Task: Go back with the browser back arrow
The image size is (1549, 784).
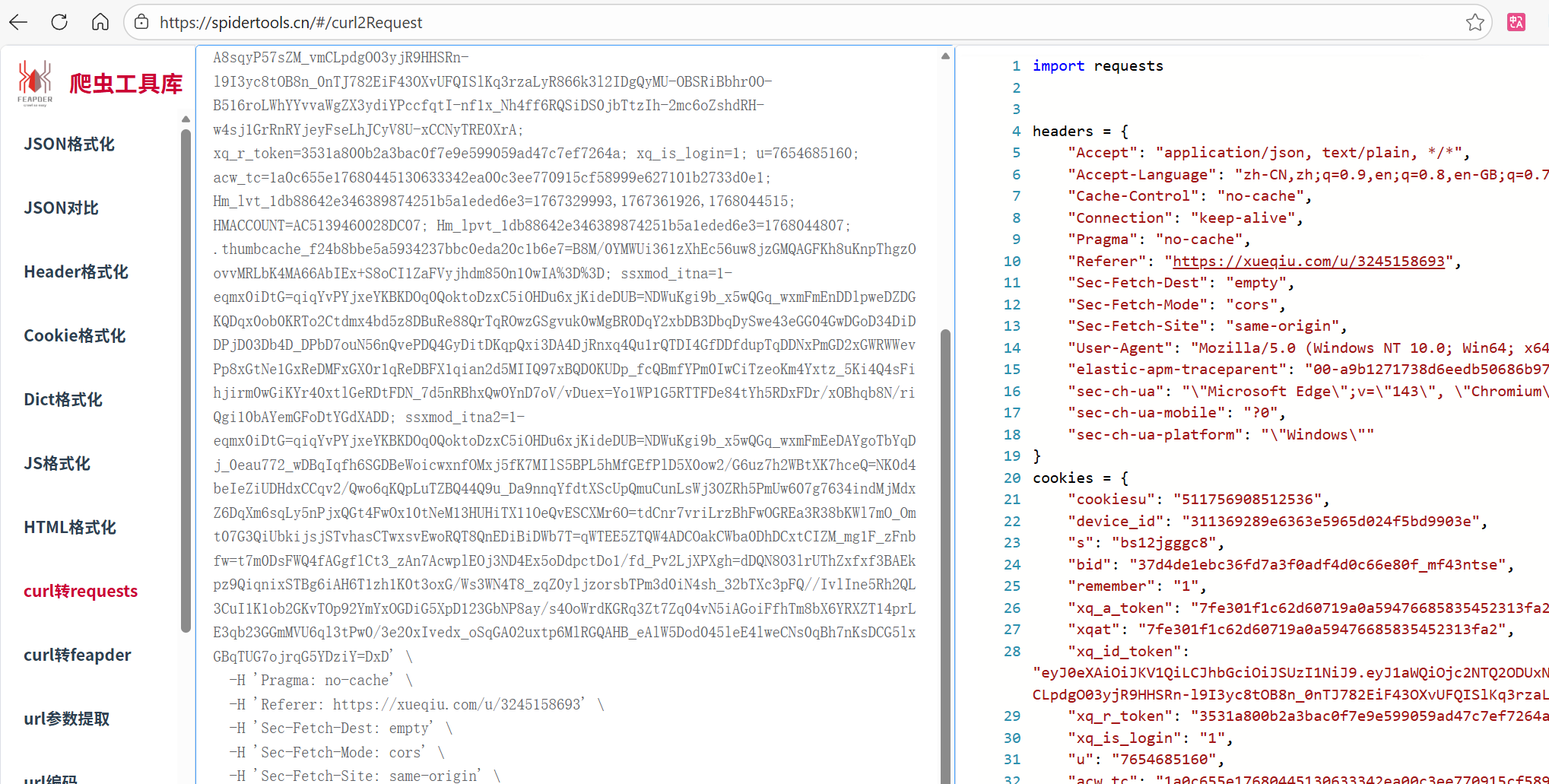Action: (x=18, y=22)
